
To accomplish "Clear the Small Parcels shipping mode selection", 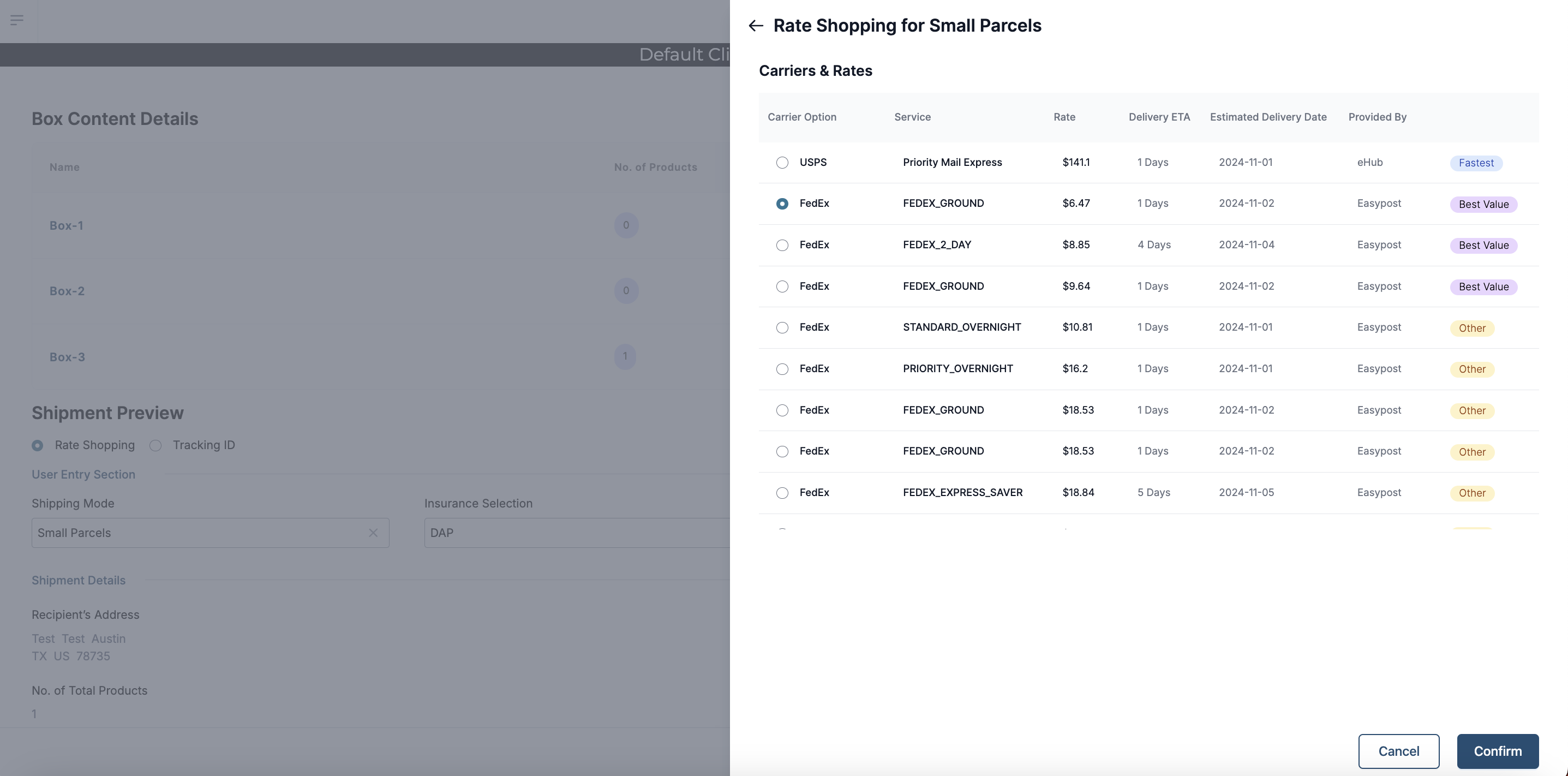I will [373, 533].
